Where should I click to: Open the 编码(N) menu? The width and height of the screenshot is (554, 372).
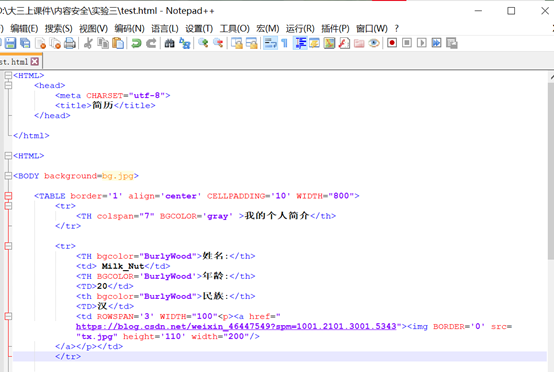pyautogui.click(x=129, y=28)
